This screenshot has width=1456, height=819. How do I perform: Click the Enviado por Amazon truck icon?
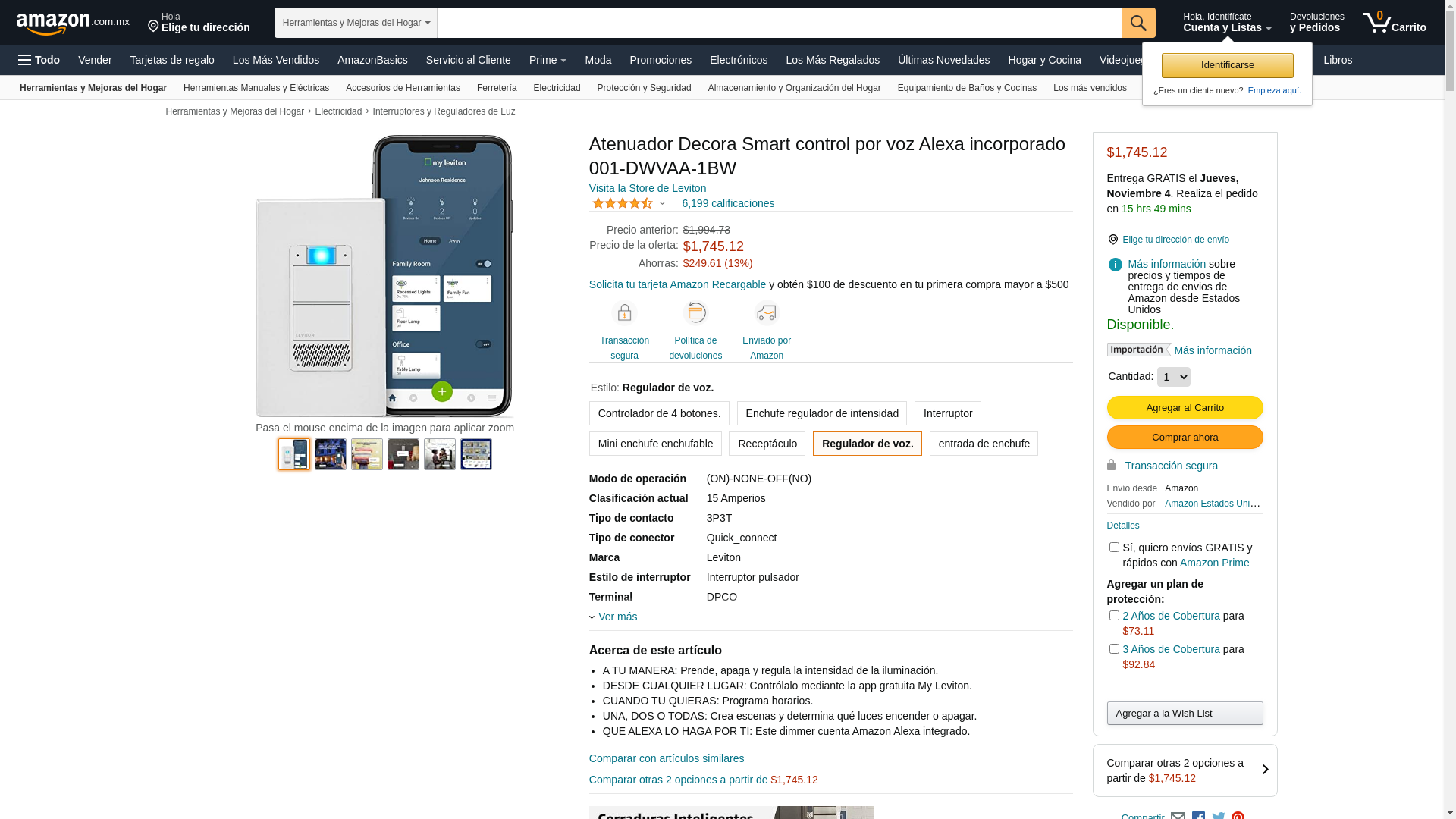(x=766, y=313)
